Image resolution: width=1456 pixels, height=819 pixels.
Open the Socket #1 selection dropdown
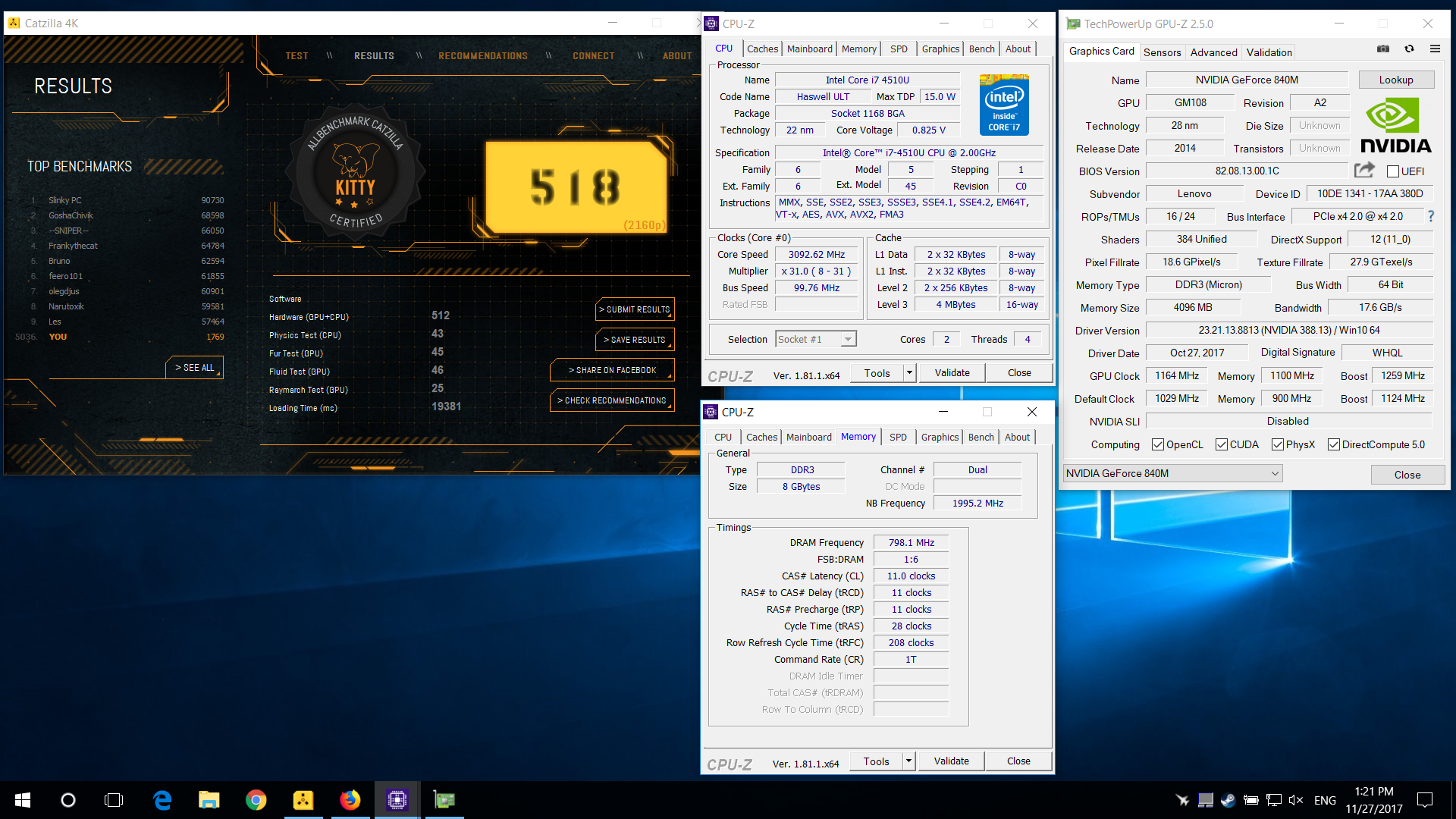[816, 339]
